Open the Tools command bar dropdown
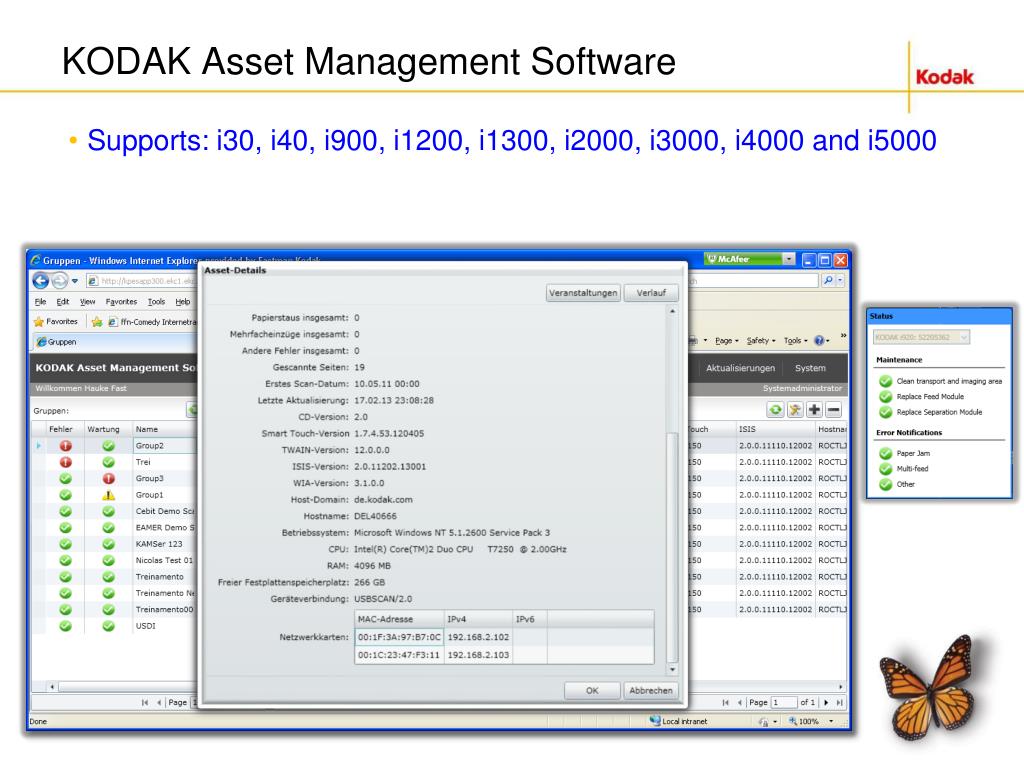This screenshot has height=768, width=1024. (x=795, y=340)
